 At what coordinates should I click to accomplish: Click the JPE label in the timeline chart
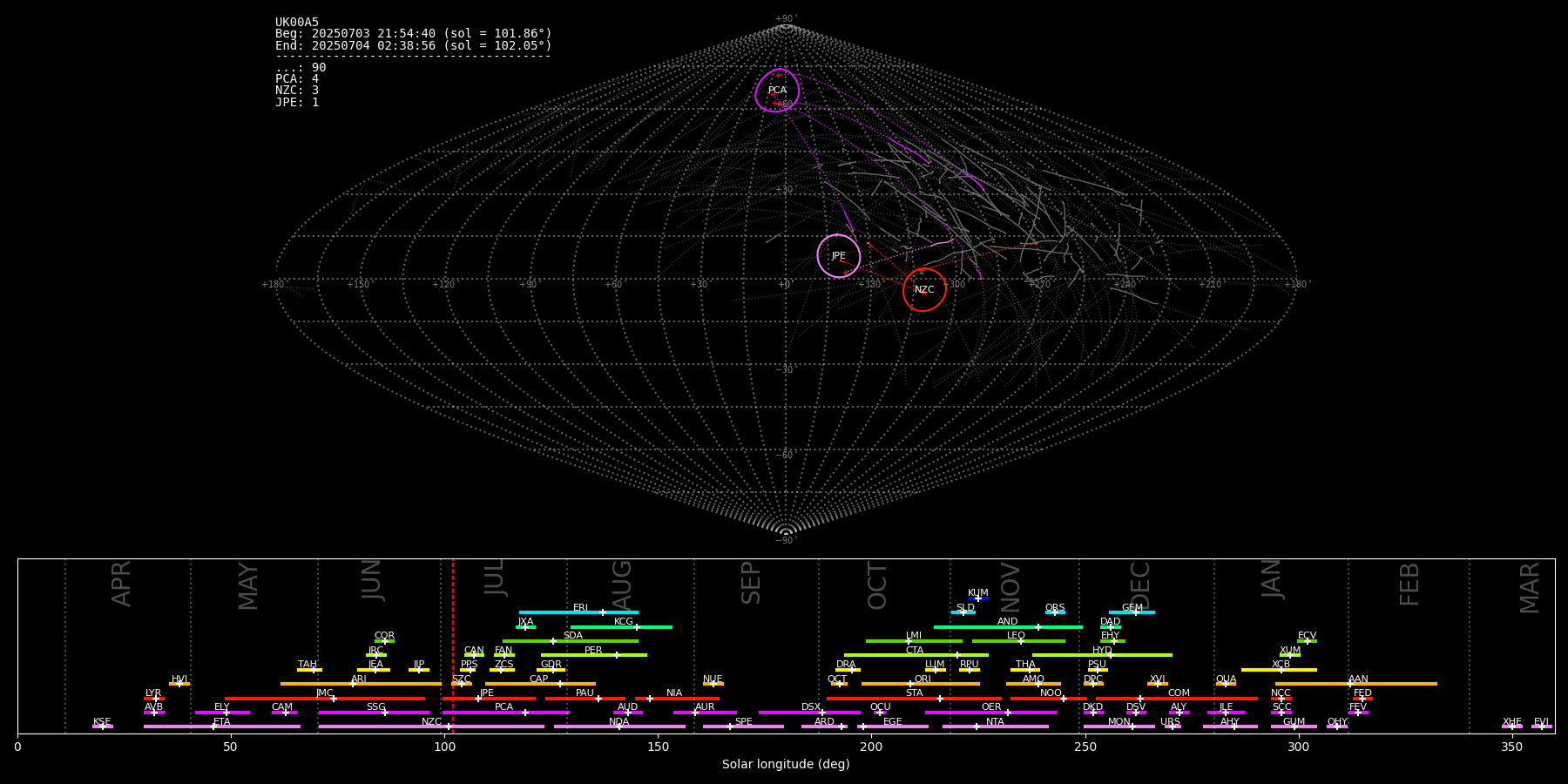point(487,693)
